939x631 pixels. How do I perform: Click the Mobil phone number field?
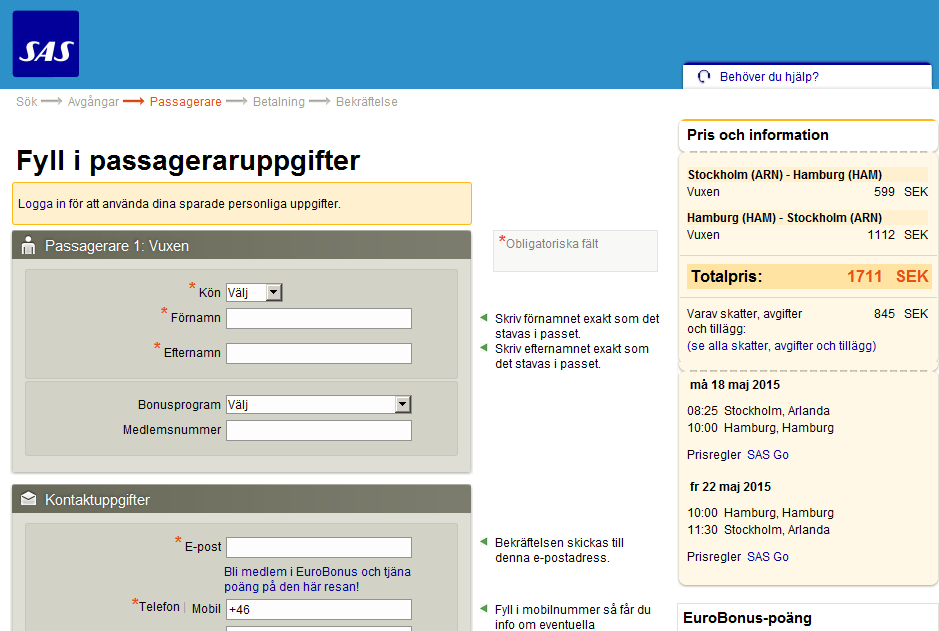coord(318,609)
